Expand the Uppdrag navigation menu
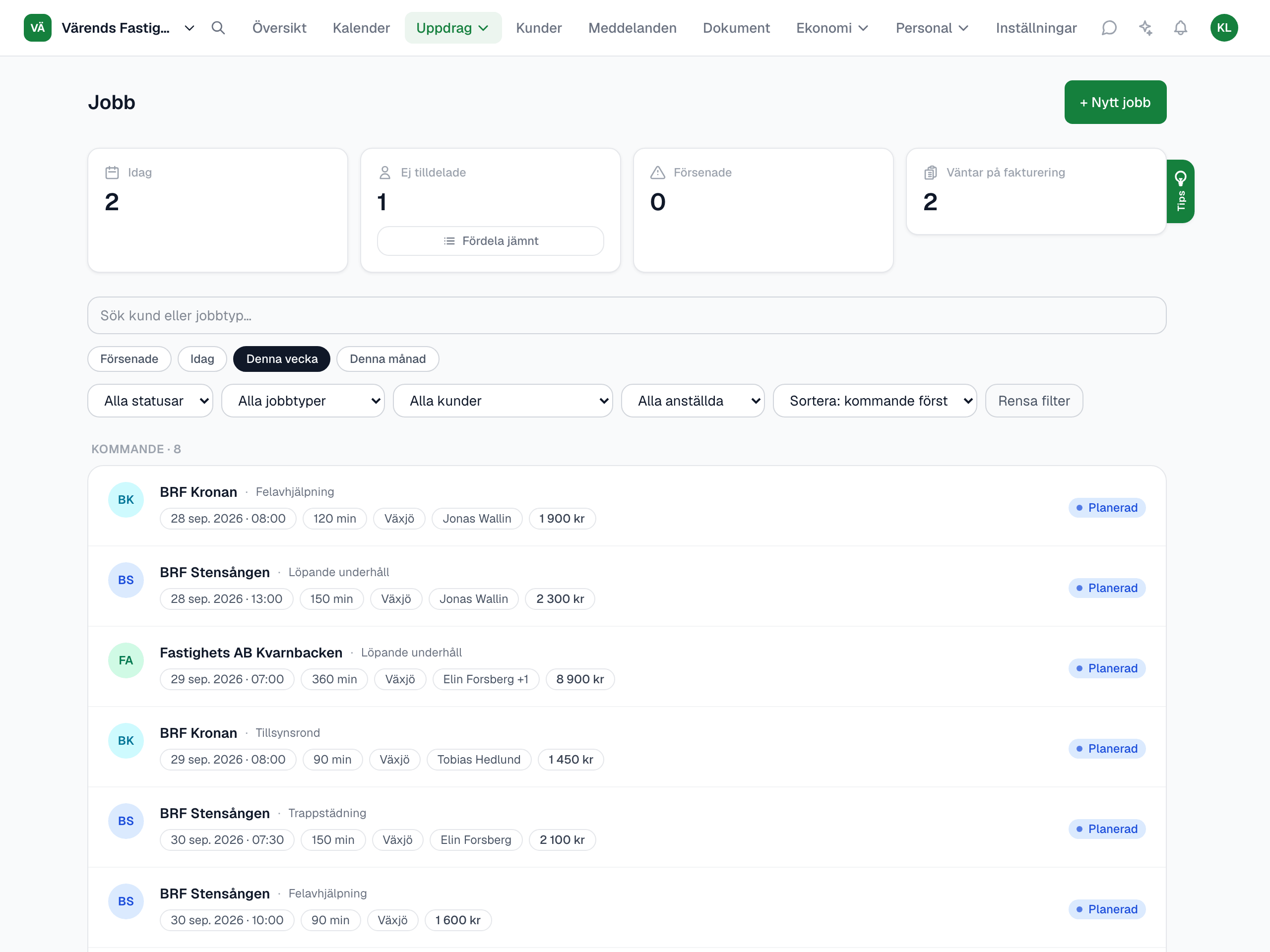This screenshot has width=1270, height=952. 453,28
